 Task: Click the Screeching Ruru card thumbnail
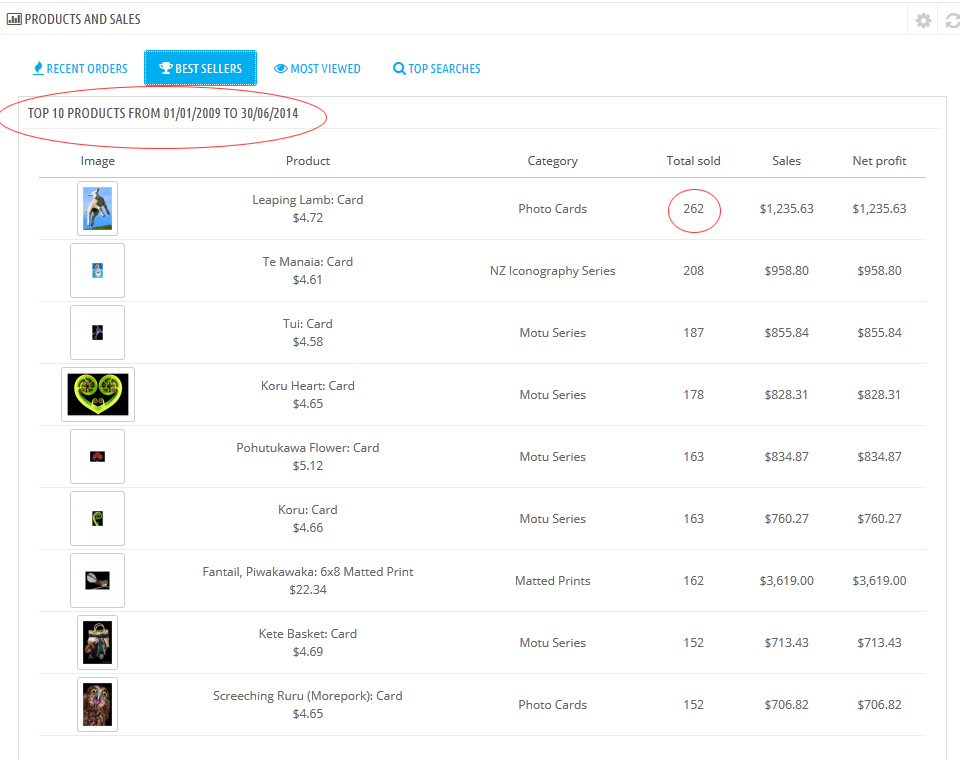tap(97, 704)
